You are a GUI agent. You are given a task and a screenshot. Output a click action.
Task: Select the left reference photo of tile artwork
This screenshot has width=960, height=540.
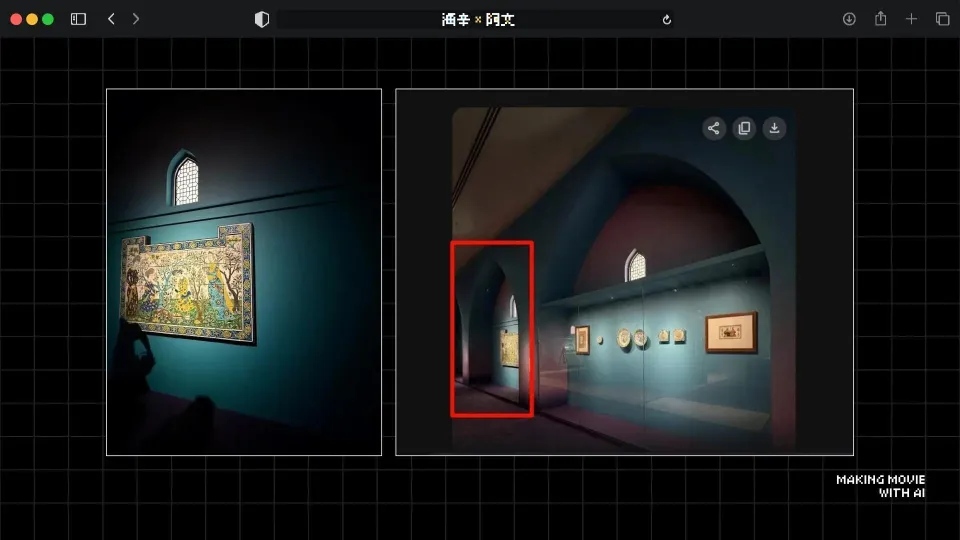[244, 272]
